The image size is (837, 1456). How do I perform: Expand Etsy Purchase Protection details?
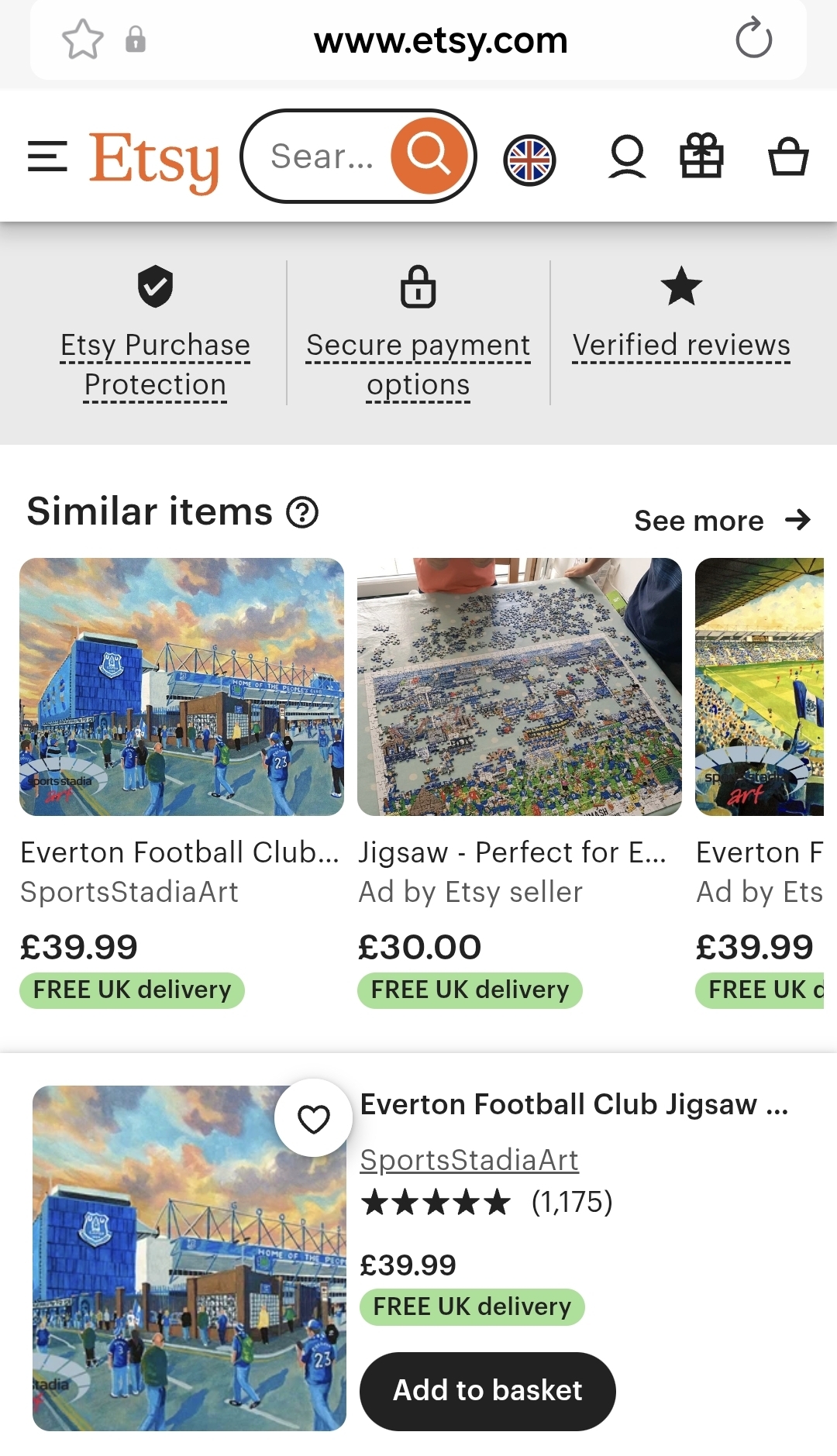point(155,364)
